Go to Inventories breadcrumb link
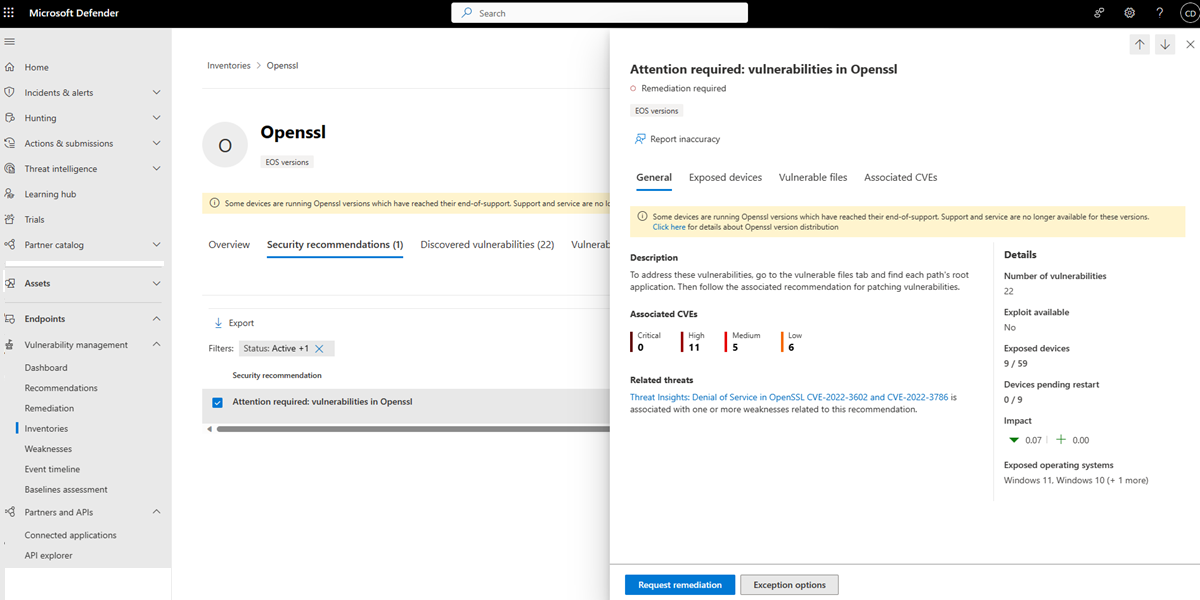This screenshot has width=1200, height=600. (x=229, y=66)
